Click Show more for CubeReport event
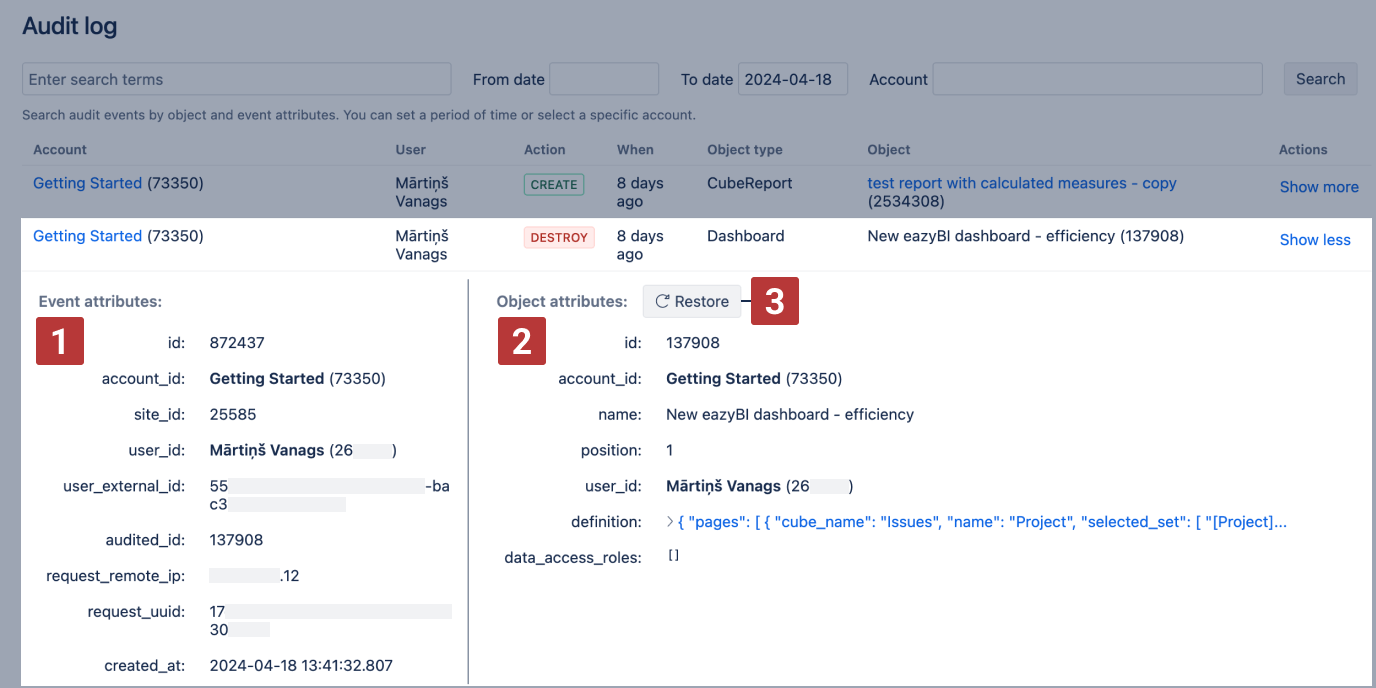Screen dimensions: 1376x688 click(x=1318, y=187)
